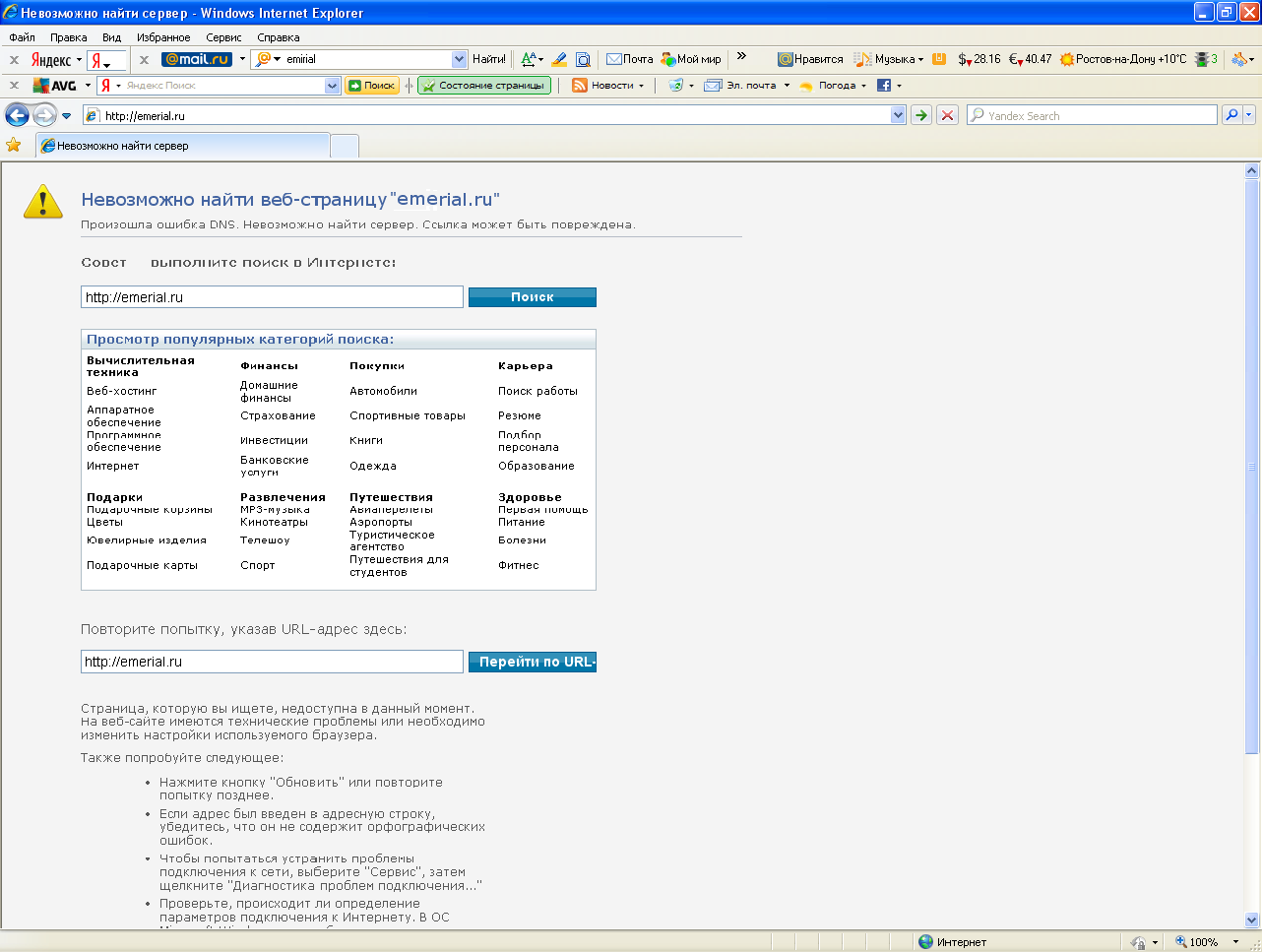Click the yellow warning triangle icon on the page
The image size is (1263, 952).
[x=43, y=201]
